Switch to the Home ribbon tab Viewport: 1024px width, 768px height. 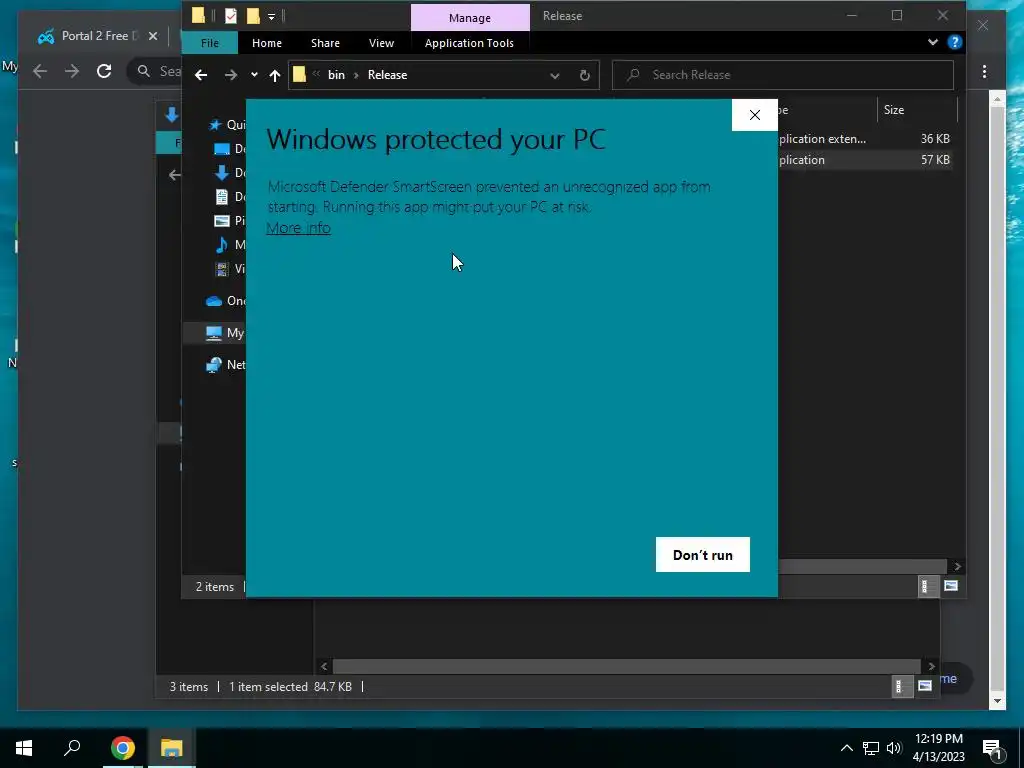pyautogui.click(x=266, y=43)
